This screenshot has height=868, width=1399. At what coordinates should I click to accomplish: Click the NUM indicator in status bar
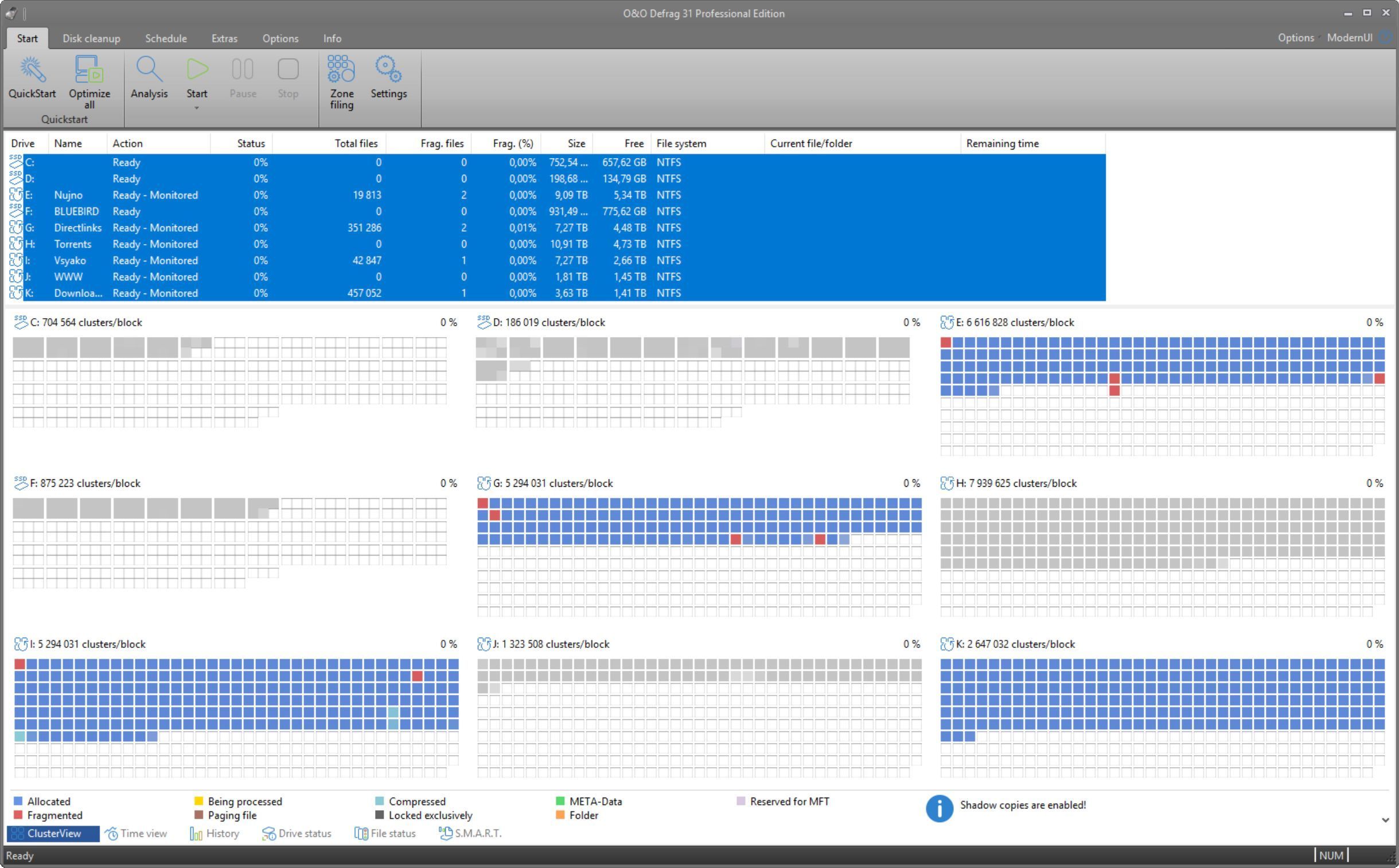tap(1331, 855)
